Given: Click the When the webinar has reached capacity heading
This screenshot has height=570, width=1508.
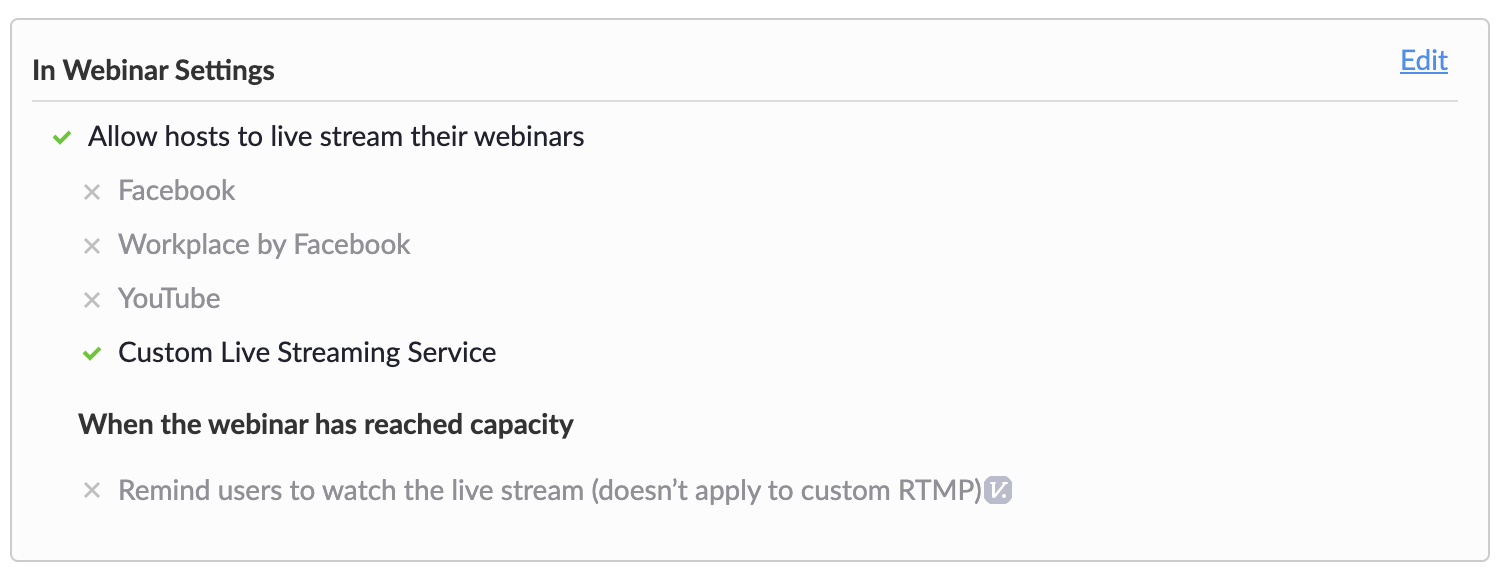Looking at the screenshot, I should [326, 424].
